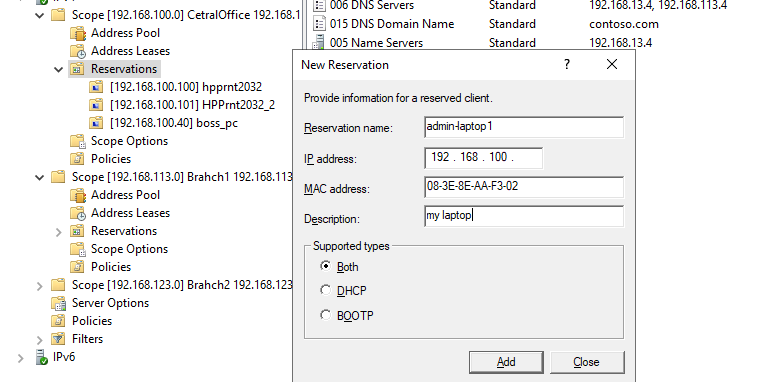
Task: Click the Filters funnel icon
Action: [58, 339]
